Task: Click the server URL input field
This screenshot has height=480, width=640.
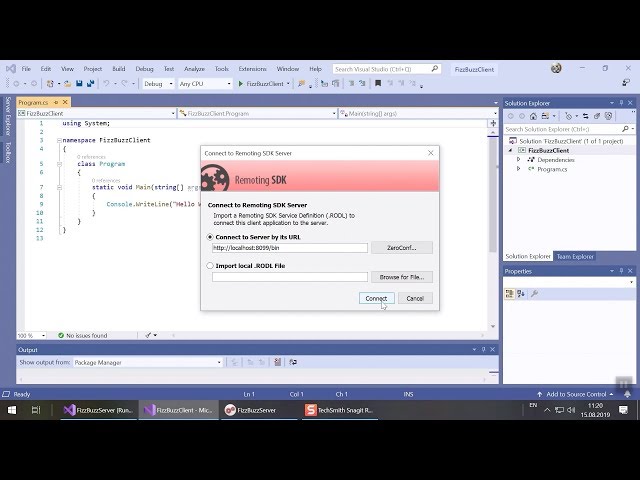Action: pos(290,248)
